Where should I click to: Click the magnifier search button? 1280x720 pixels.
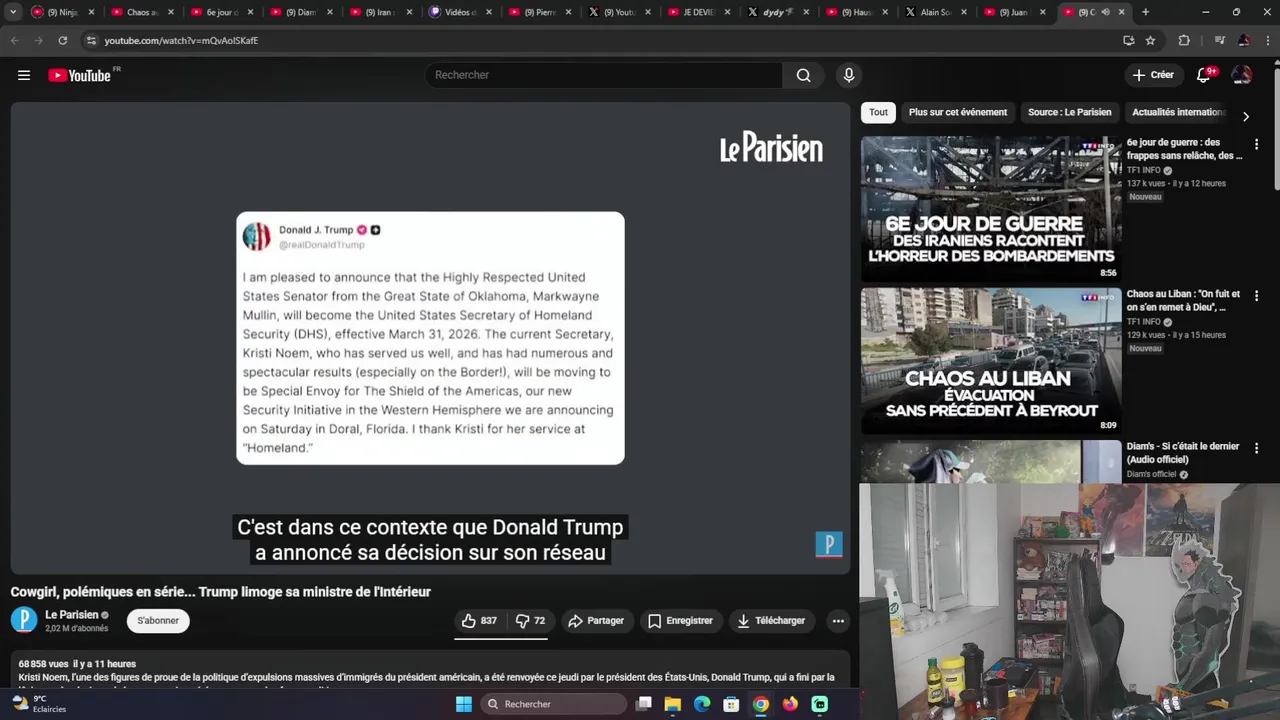tap(803, 75)
